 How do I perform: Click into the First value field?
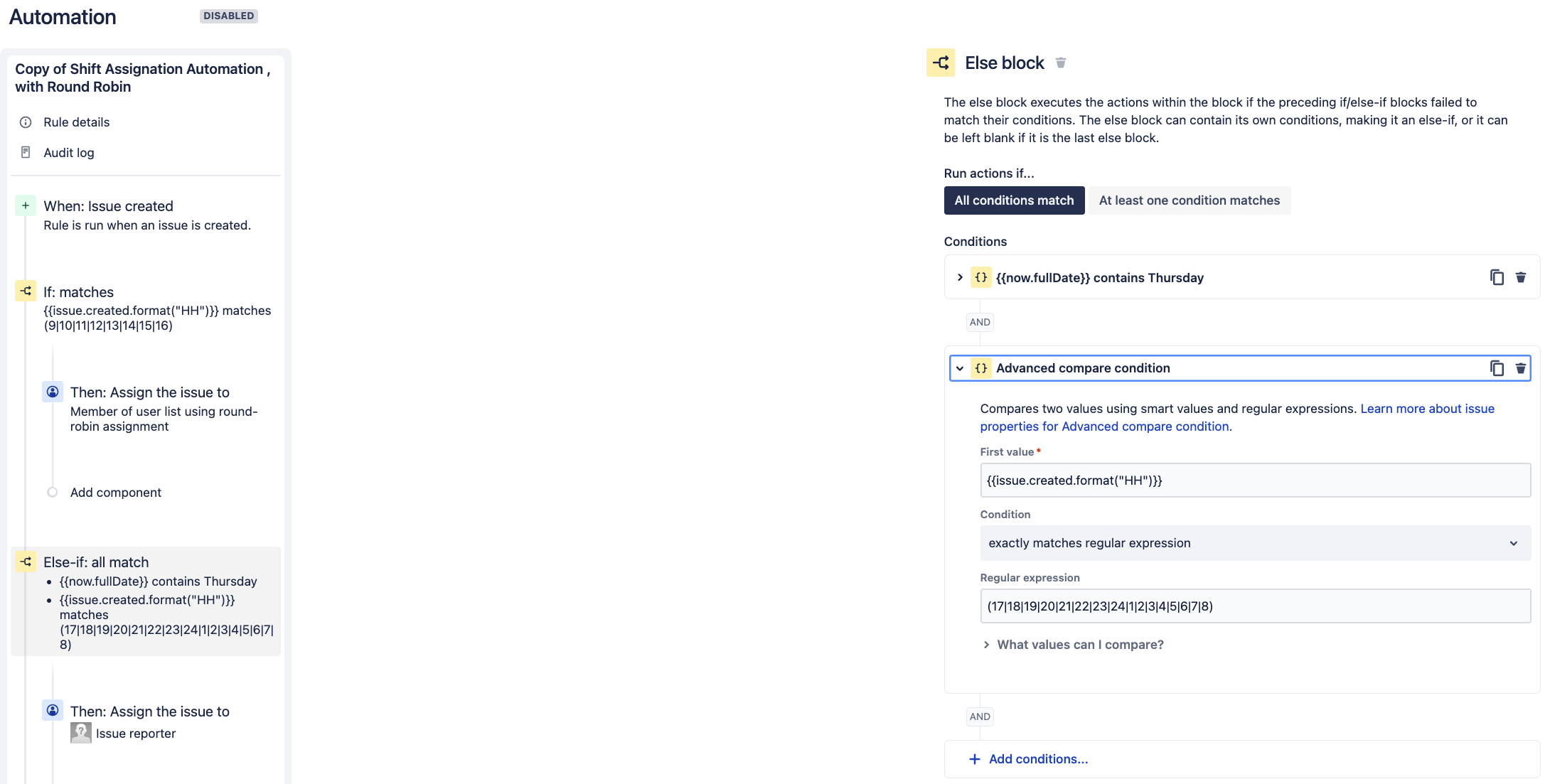1255,480
